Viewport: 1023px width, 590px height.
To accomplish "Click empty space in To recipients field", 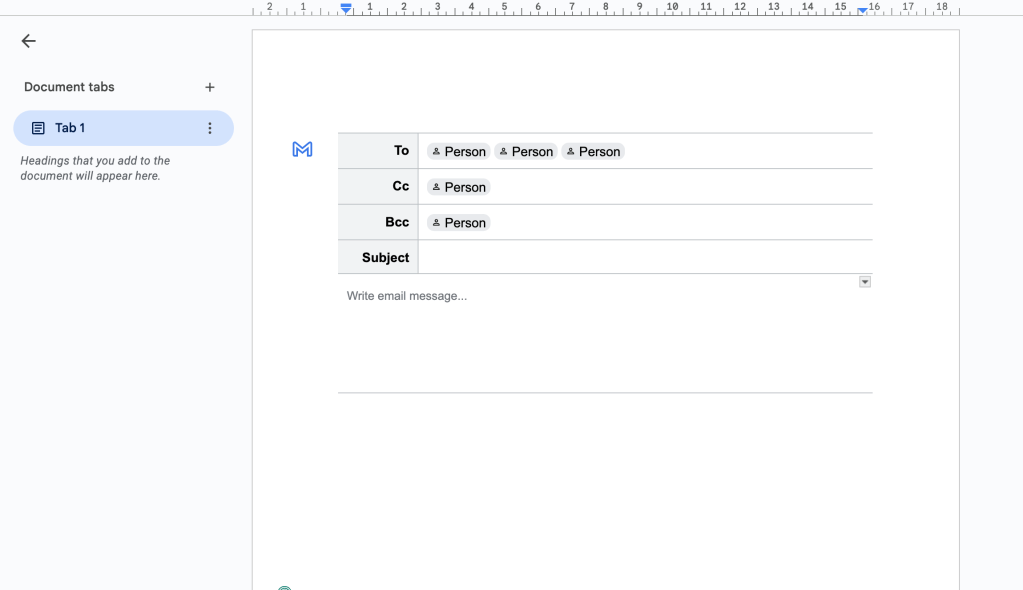I will tap(750, 151).
